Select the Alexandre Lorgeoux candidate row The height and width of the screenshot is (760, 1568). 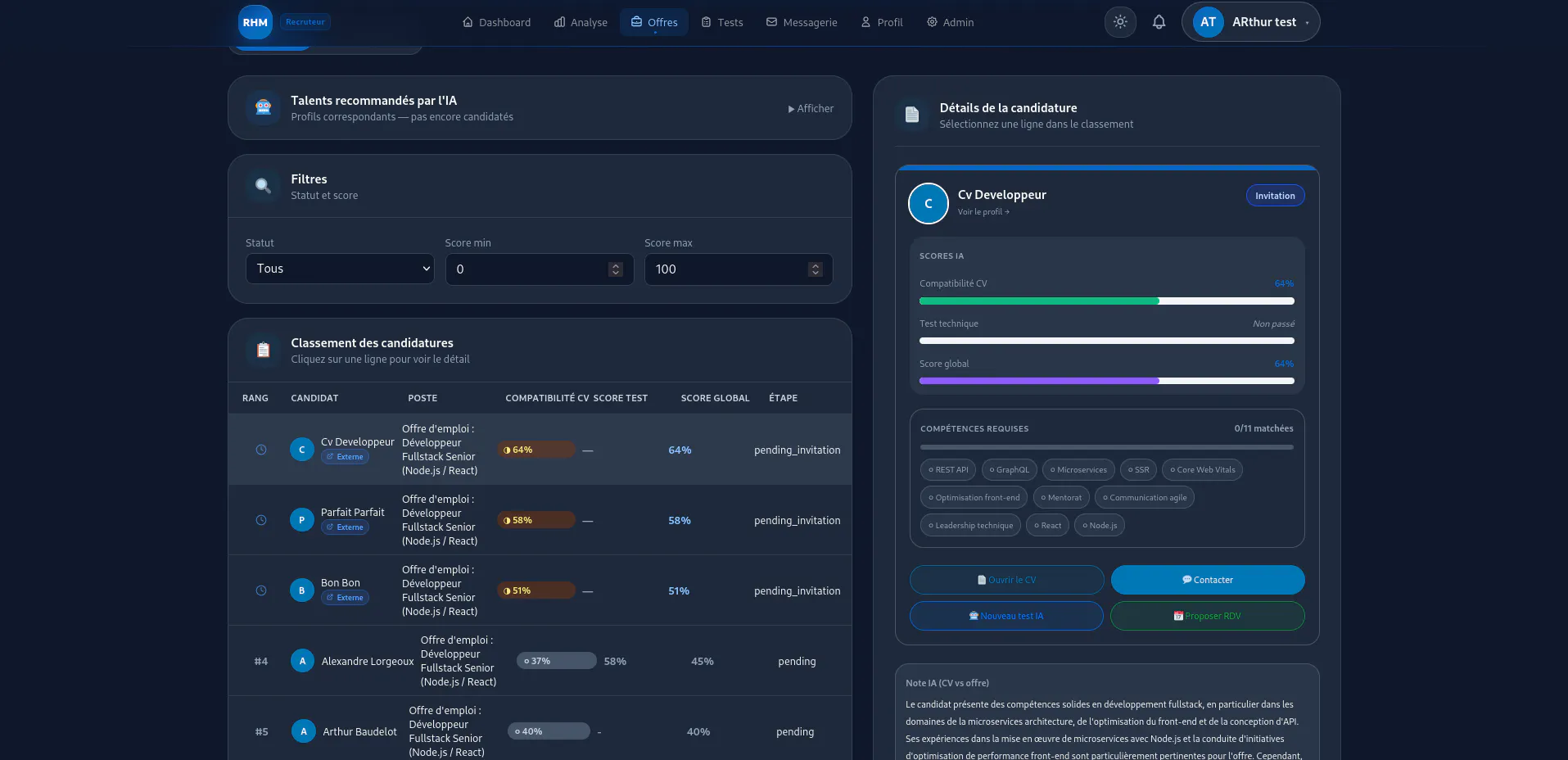(540, 661)
